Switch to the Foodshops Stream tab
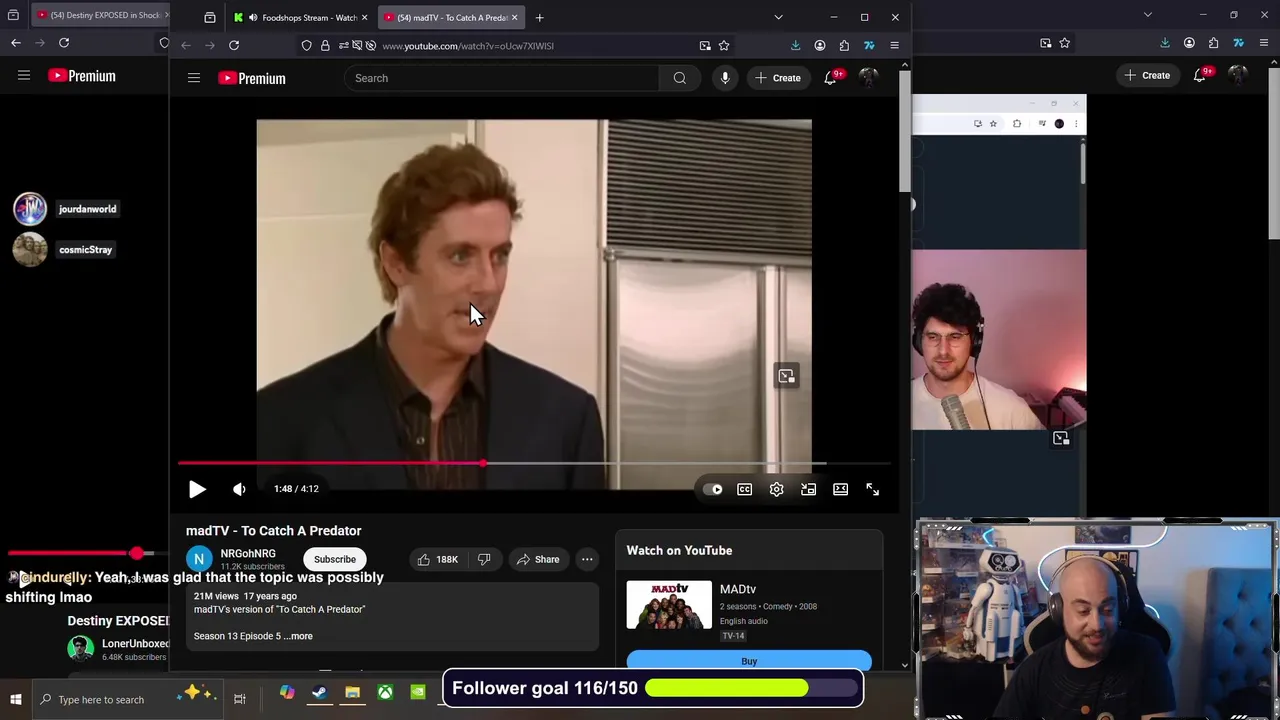 [x=300, y=17]
